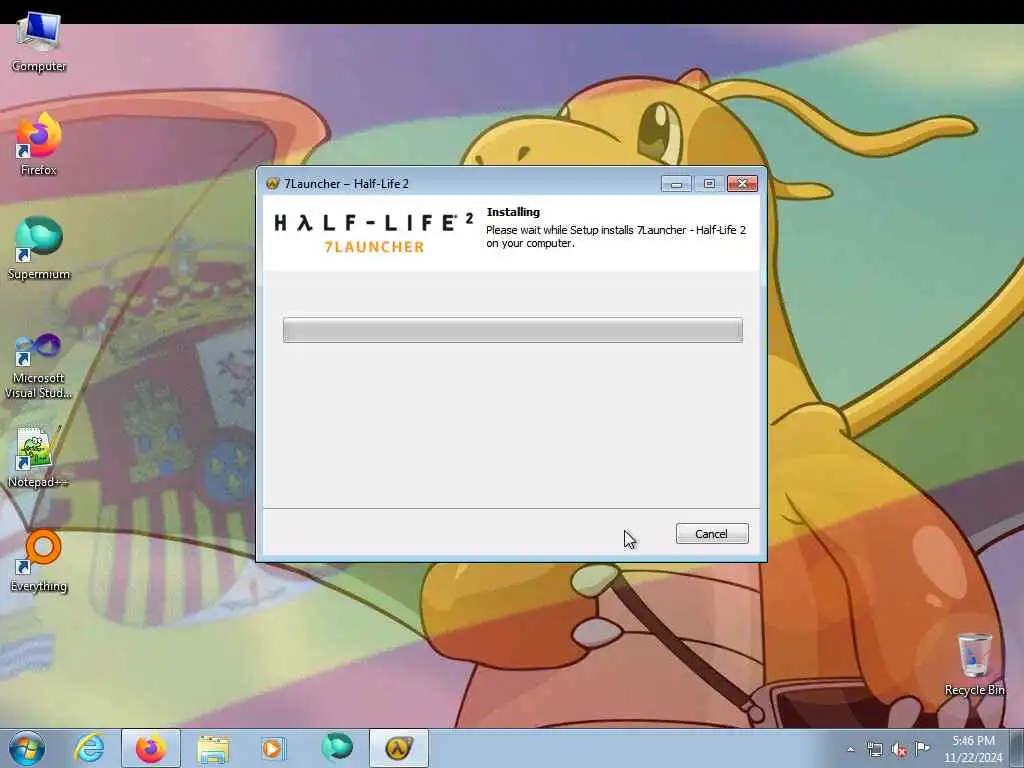
Task: Click the muted volume tray icon
Action: point(899,749)
